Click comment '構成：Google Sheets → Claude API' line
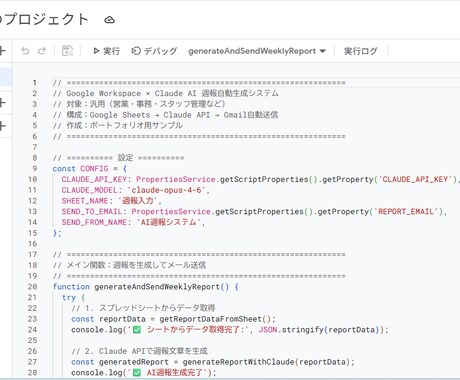Screen dimensions: 460x380 pyautogui.click(x=165, y=115)
